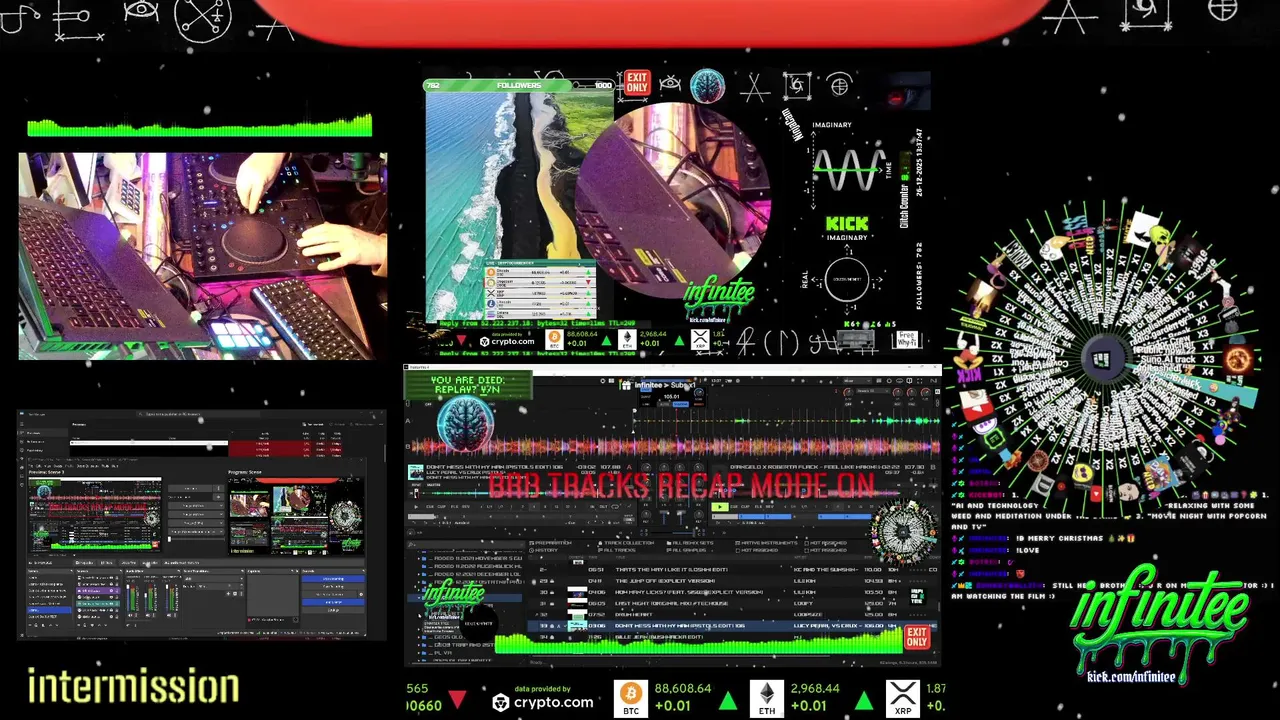
Task: Click the blue Studio Mode button in OBS Controls
Action: (x=333, y=602)
